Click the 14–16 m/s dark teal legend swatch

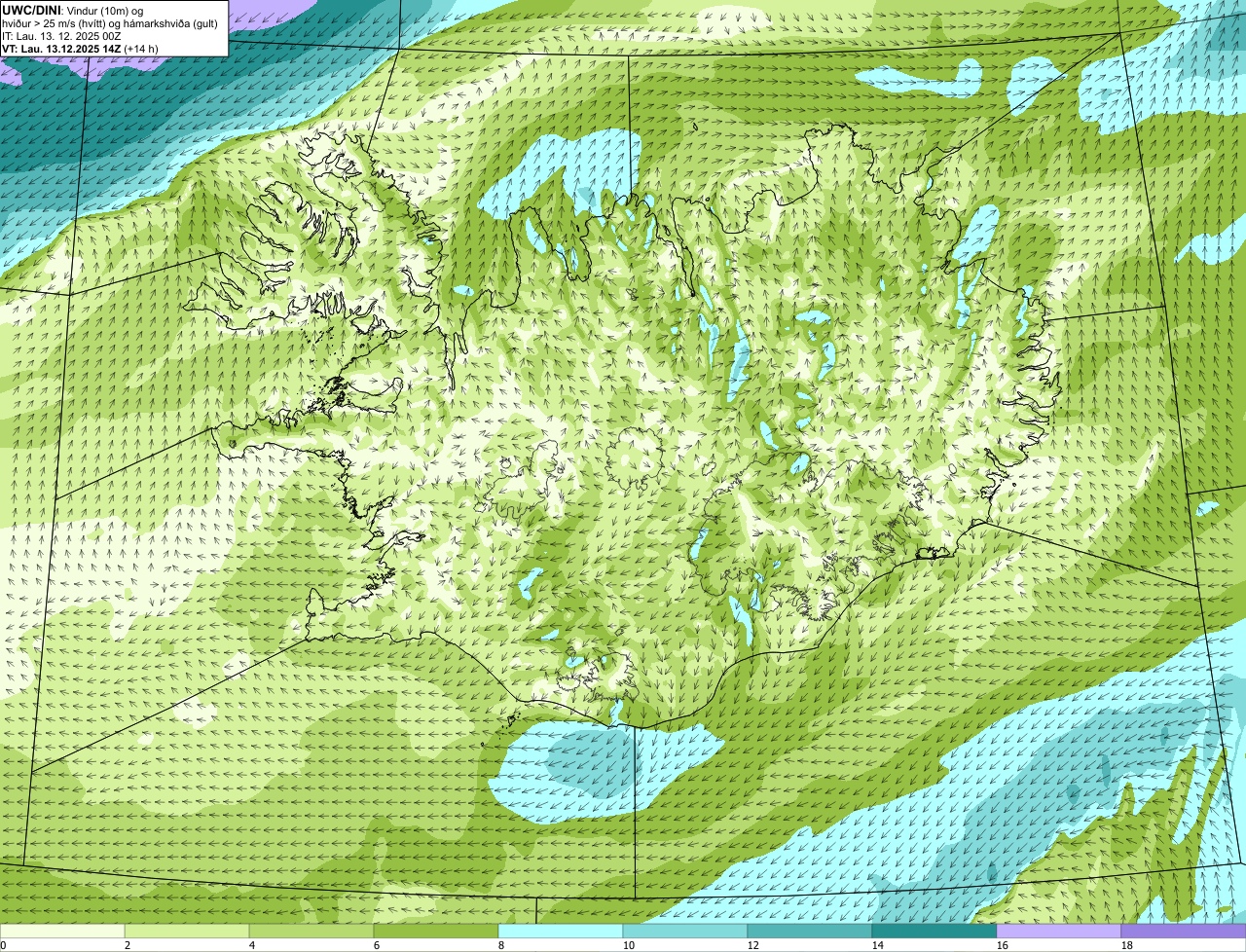(934, 931)
